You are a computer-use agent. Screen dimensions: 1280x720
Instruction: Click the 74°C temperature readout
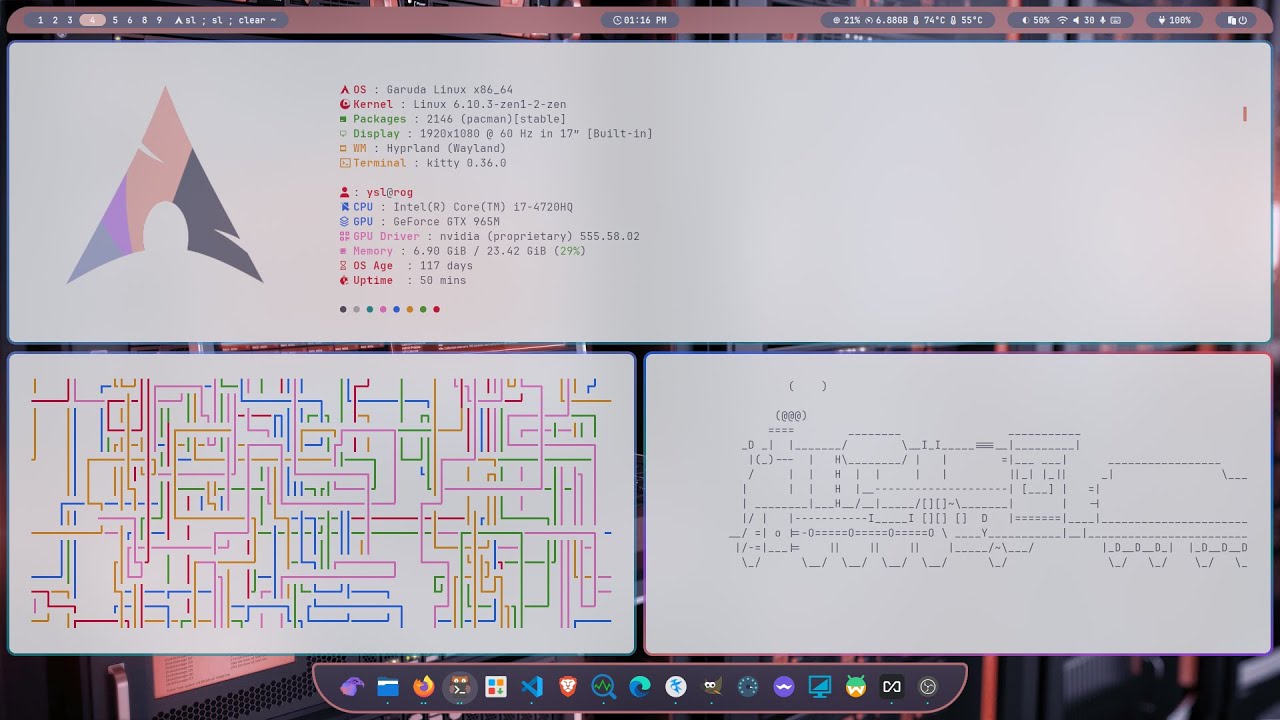point(929,20)
